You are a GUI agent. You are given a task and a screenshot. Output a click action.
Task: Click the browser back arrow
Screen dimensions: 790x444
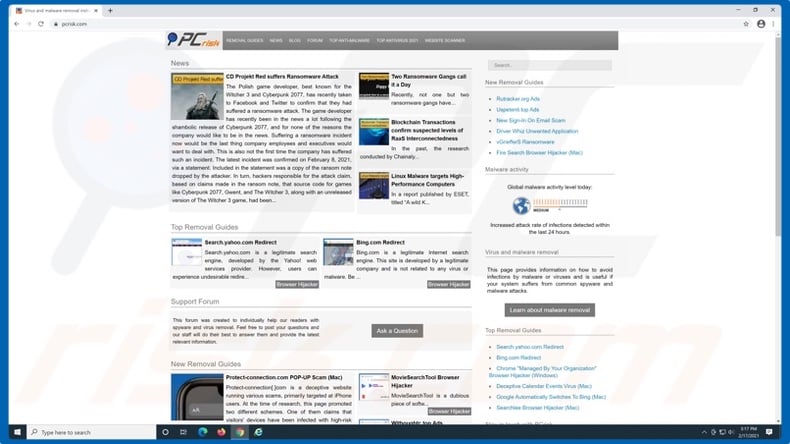click(17, 24)
